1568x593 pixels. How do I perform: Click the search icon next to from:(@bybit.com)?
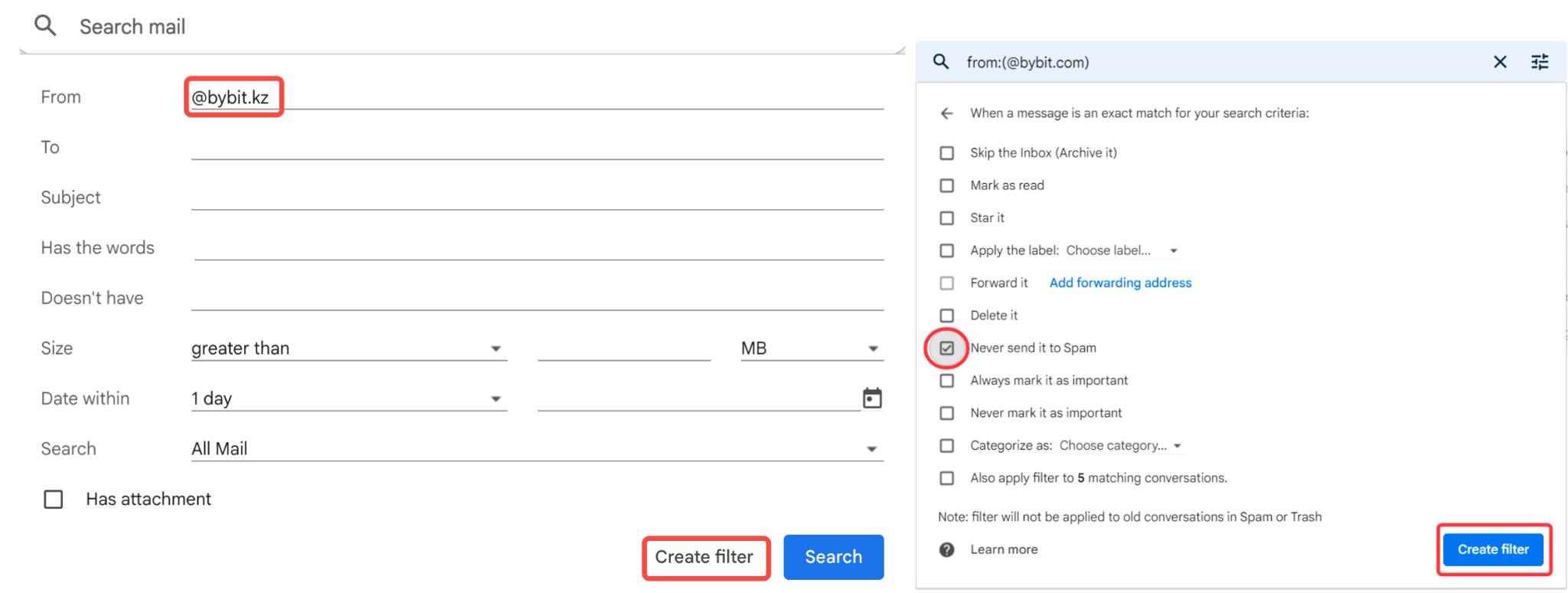pyautogui.click(x=941, y=62)
